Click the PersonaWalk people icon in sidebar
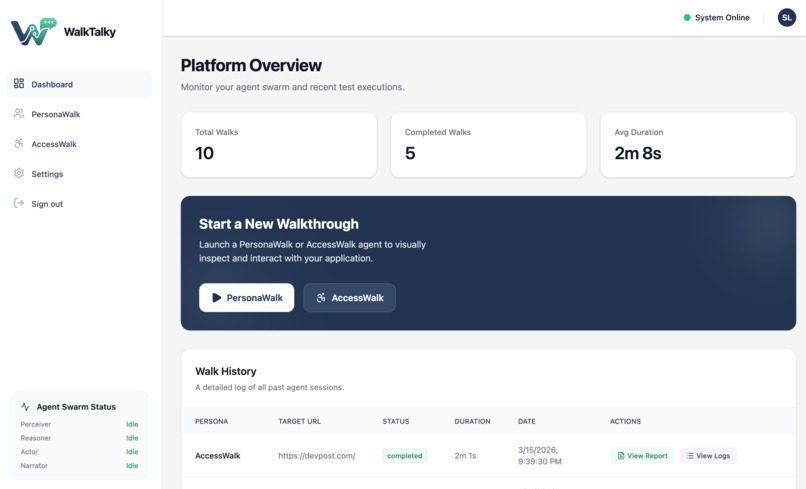 [19, 113]
